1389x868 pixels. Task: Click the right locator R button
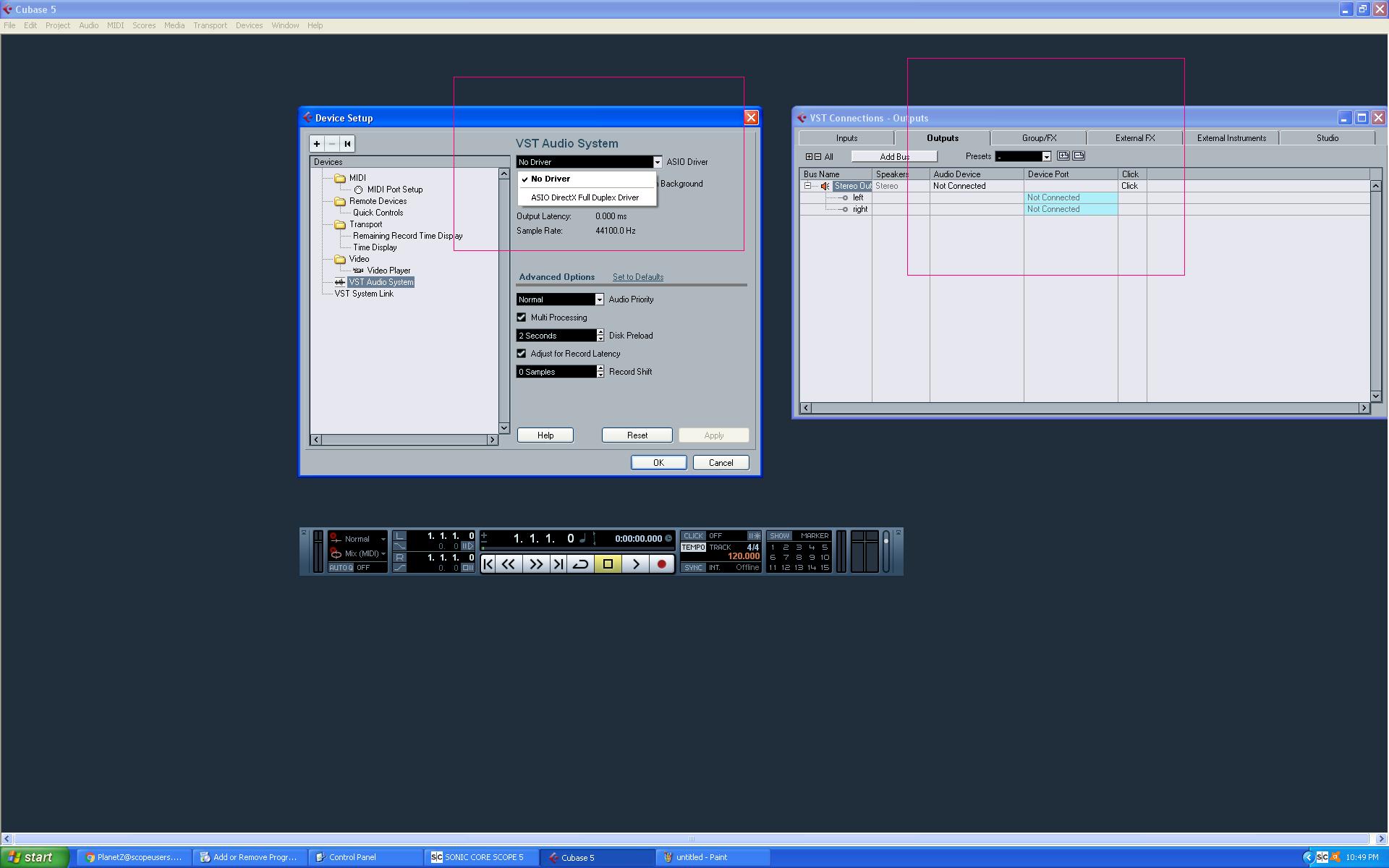(x=400, y=558)
